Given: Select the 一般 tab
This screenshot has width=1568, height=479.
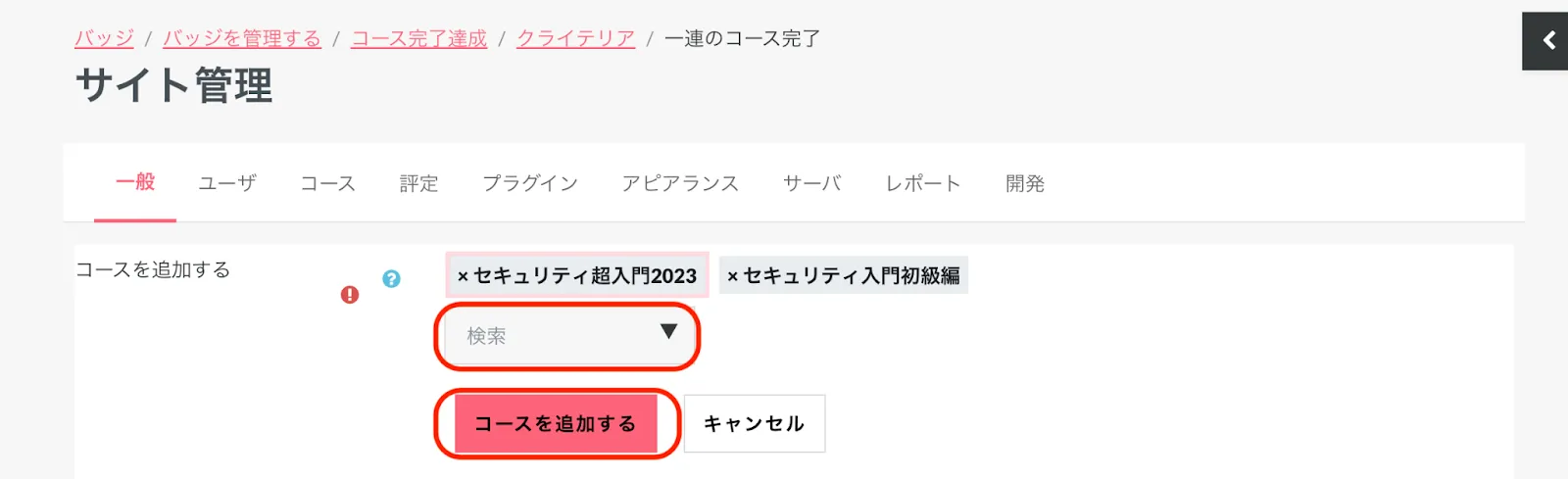Looking at the screenshot, I should tap(135, 182).
